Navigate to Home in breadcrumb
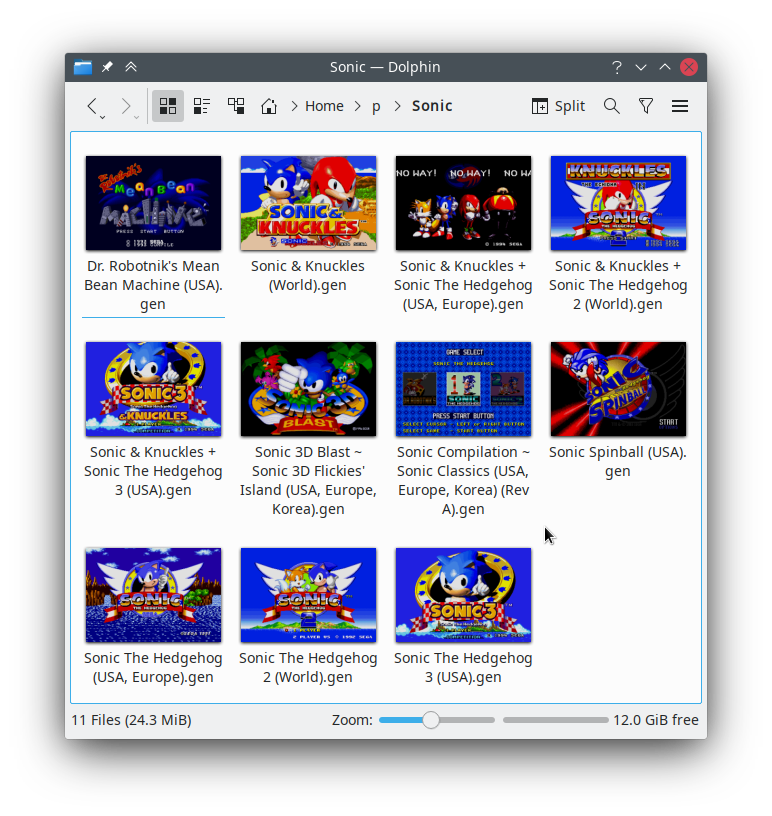Viewport: 772px width, 816px height. [x=324, y=106]
